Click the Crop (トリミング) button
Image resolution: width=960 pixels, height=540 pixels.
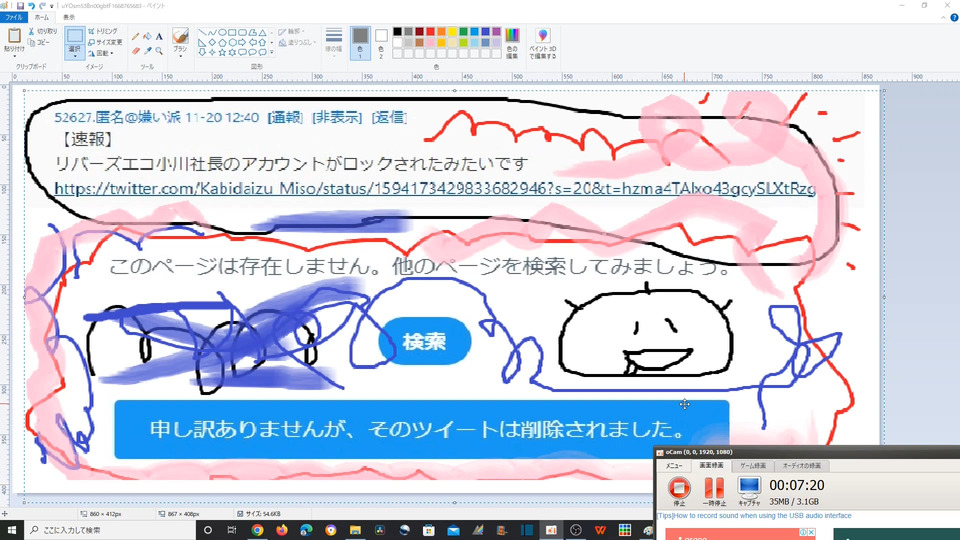103,31
